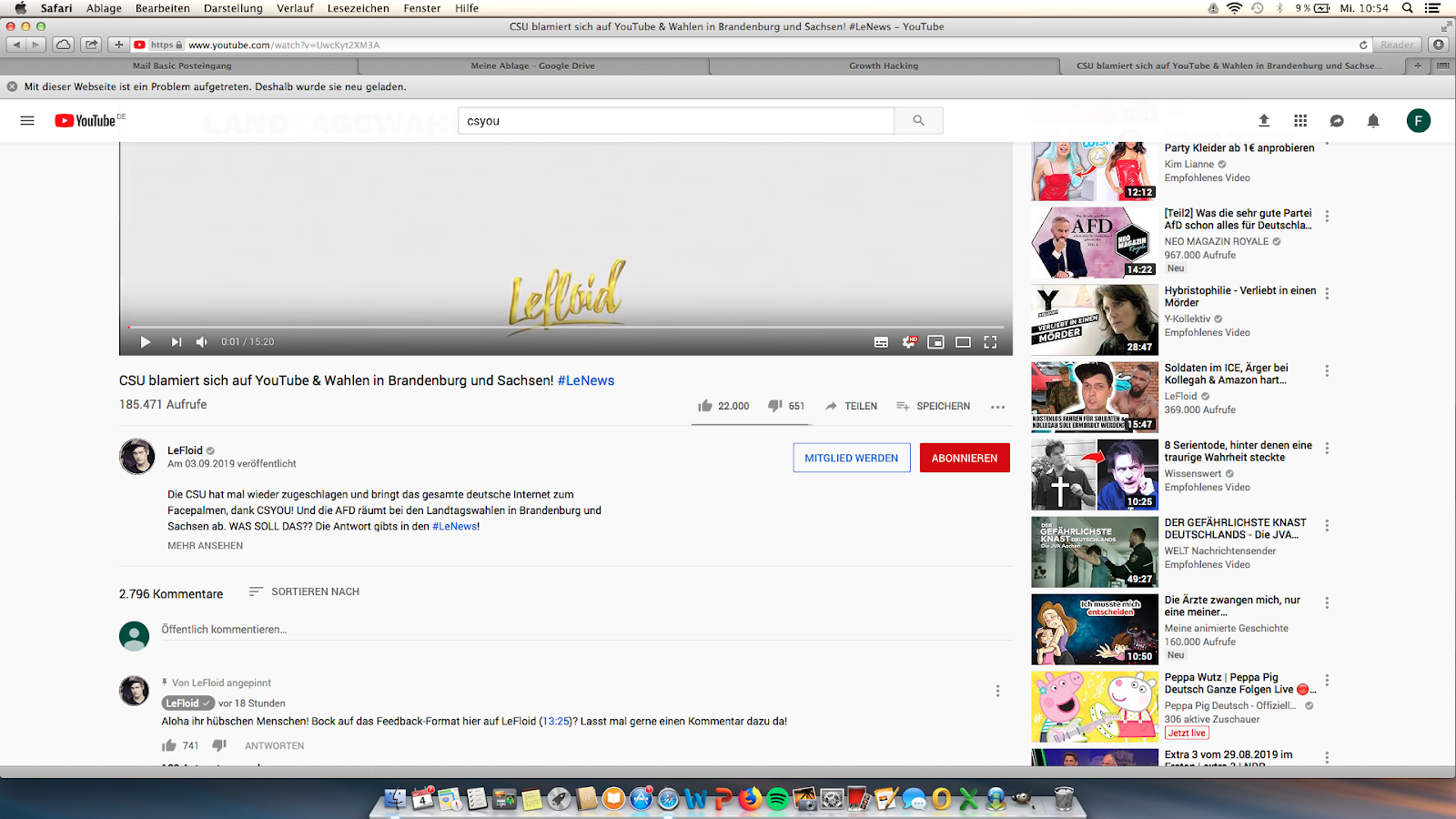
Task: Open the Trash in the Dock
Action: click(1063, 799)
